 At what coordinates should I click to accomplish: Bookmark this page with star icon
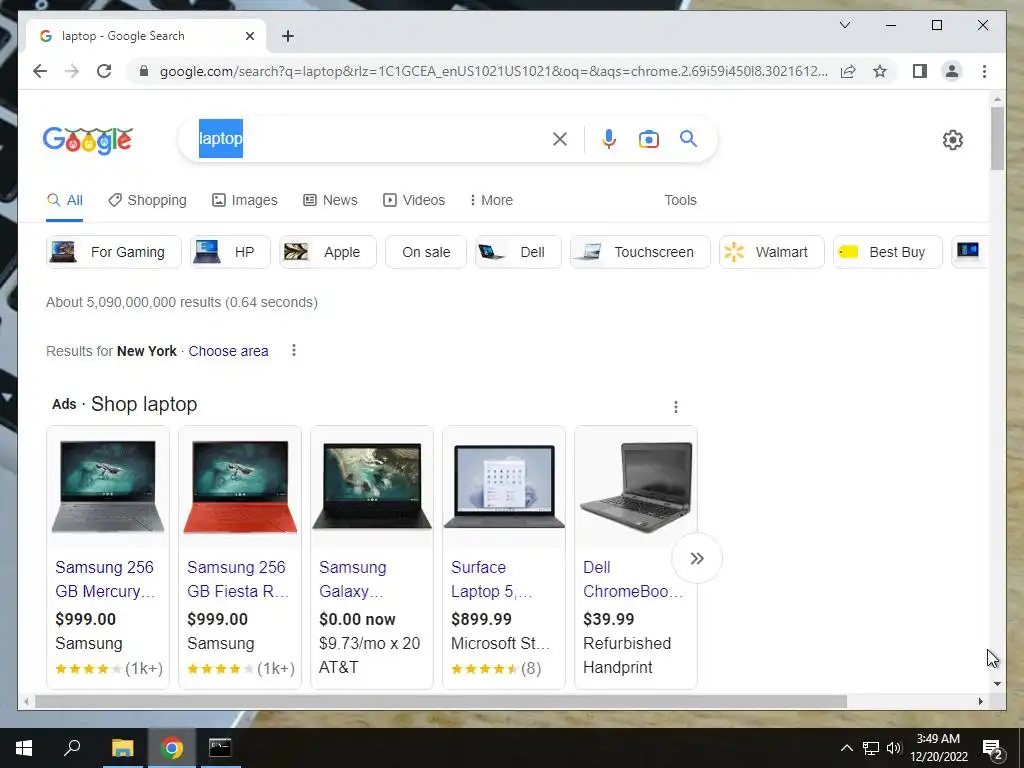click(x=880, y=71)
